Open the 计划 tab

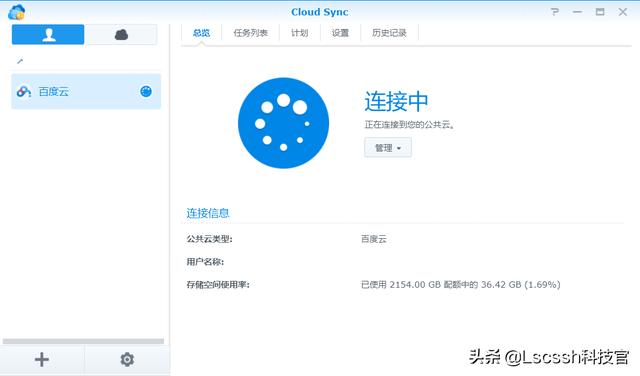(x=300, y=33)
